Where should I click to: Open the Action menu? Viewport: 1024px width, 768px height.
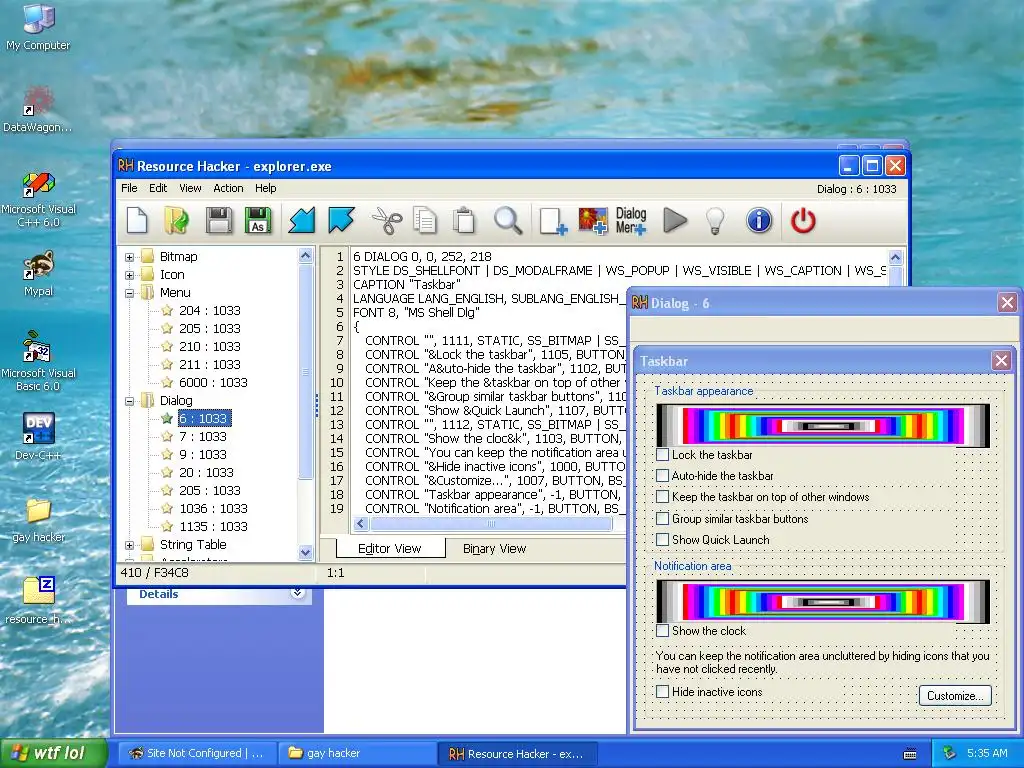(x=228, y=188)
